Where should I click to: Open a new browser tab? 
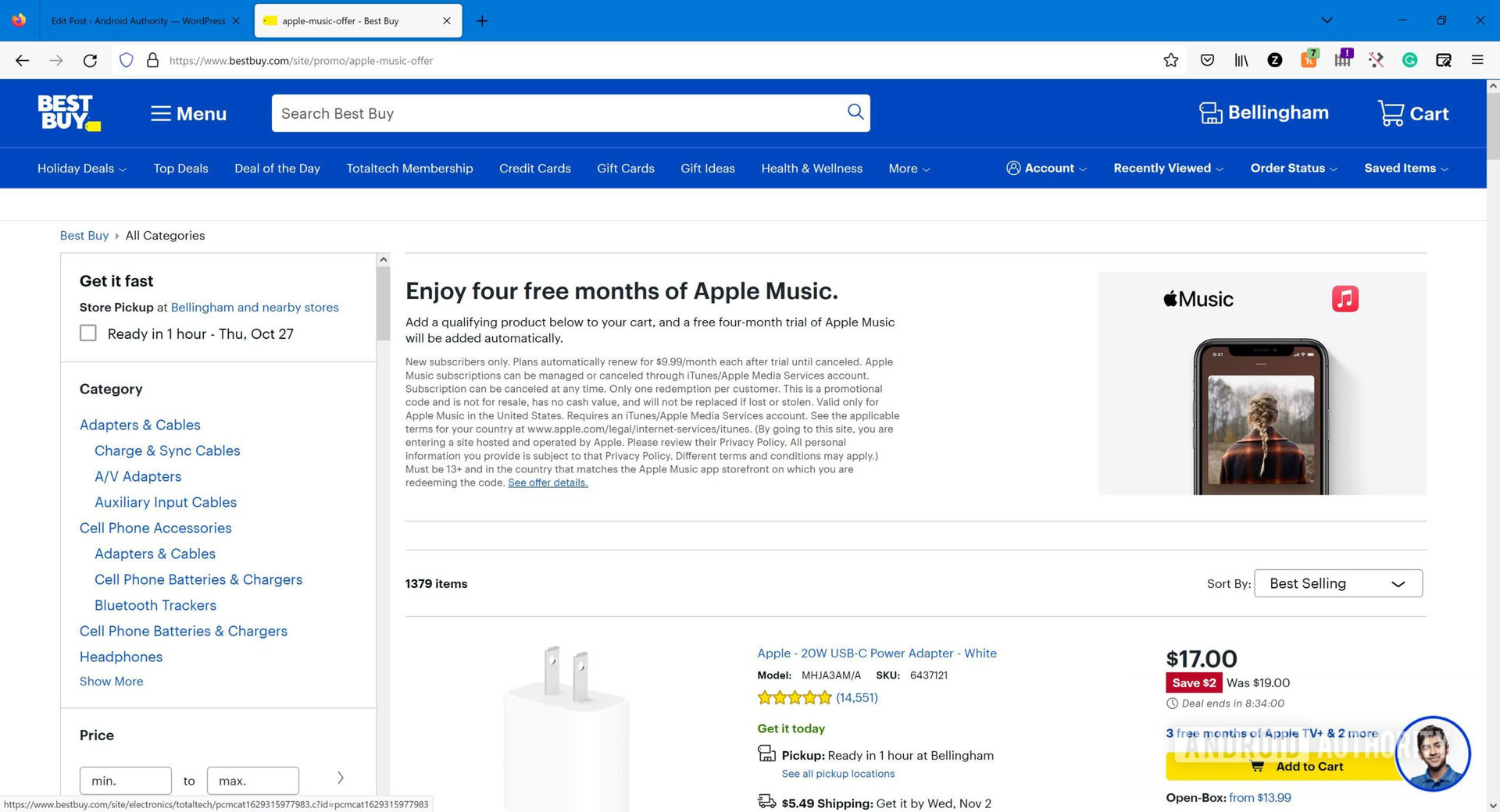pyautogui.click(x=482, y=21)
